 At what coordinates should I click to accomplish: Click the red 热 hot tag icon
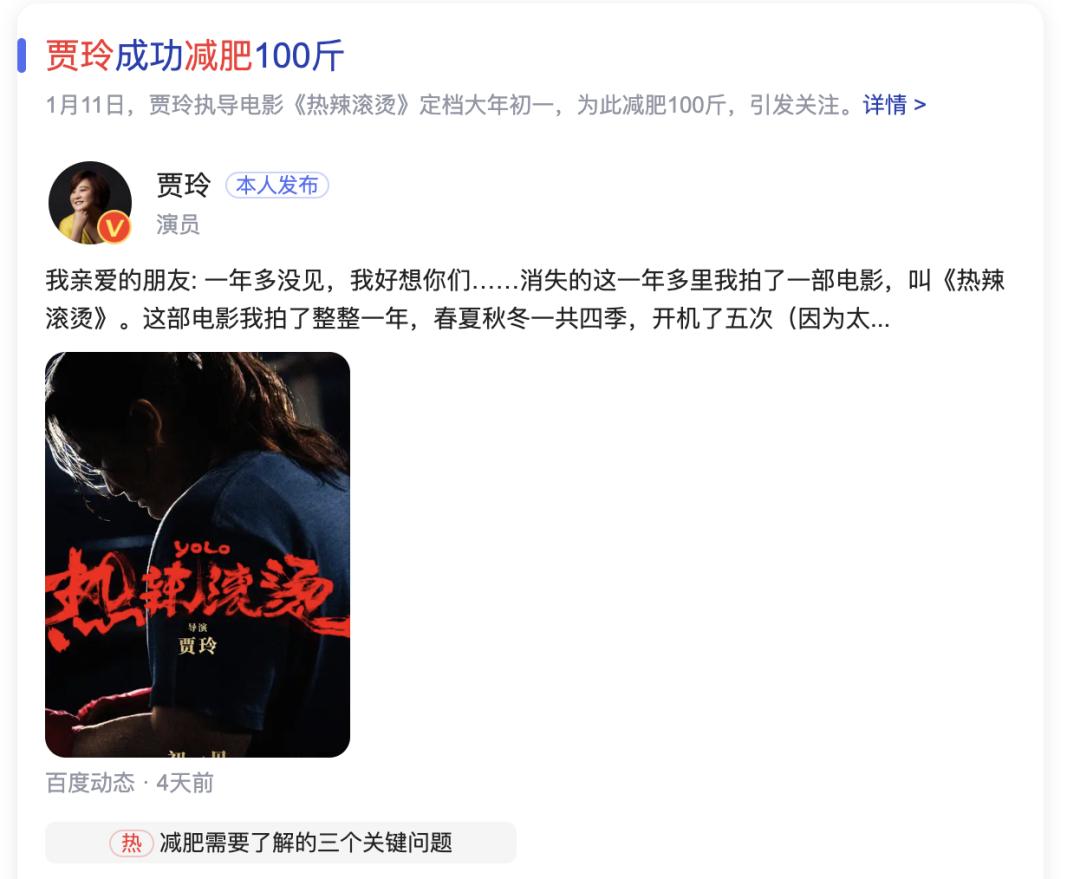(131, 842)
